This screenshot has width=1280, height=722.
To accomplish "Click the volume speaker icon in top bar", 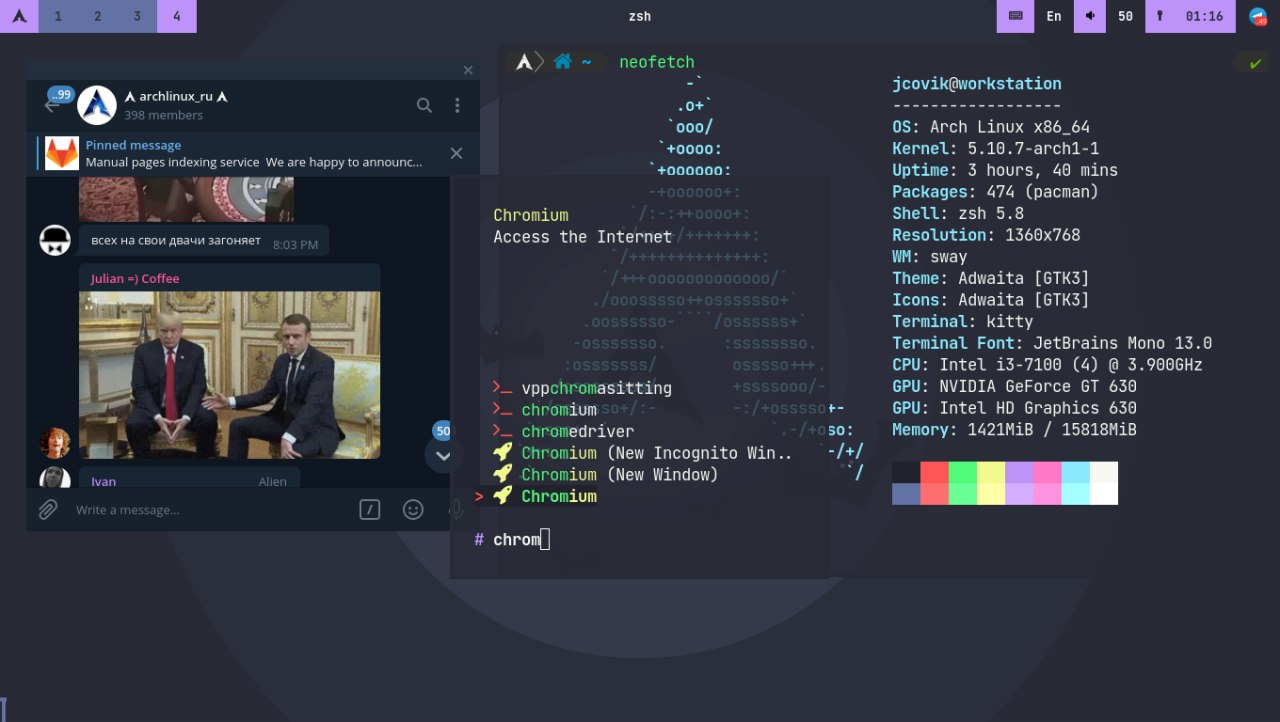I will (x=1090, y=16).
